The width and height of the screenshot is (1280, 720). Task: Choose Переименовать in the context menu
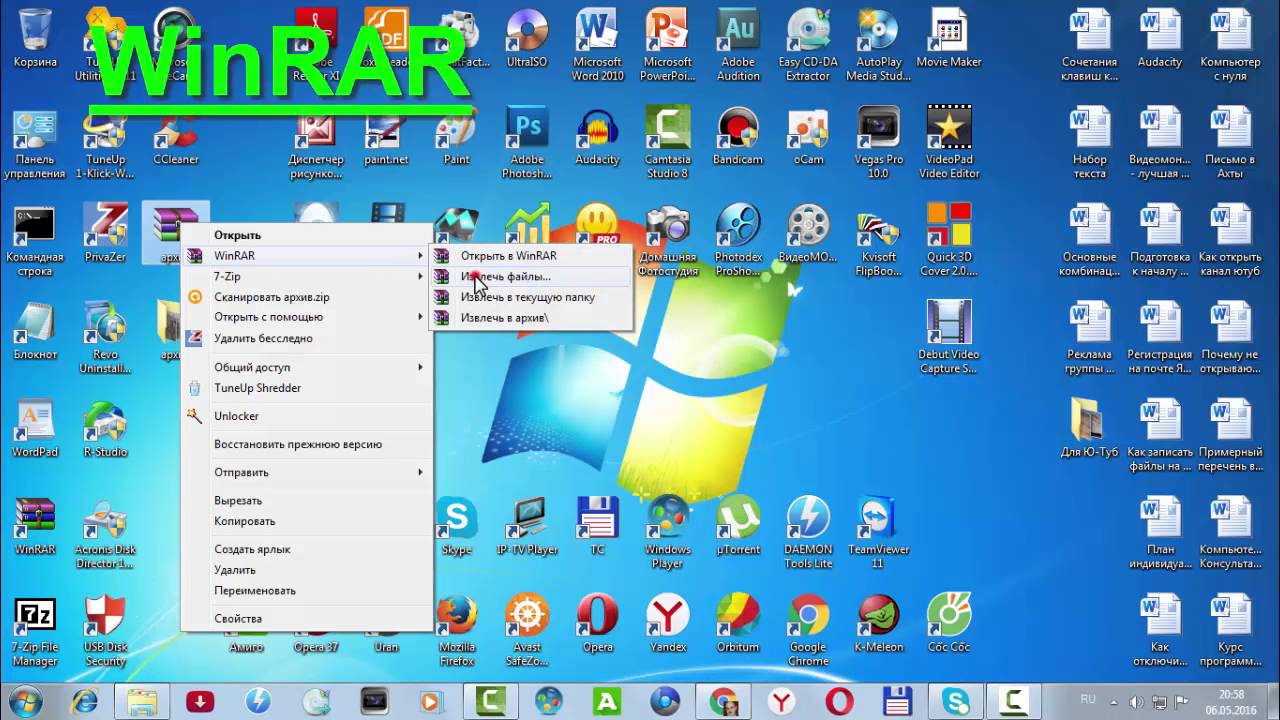[307, 590]
